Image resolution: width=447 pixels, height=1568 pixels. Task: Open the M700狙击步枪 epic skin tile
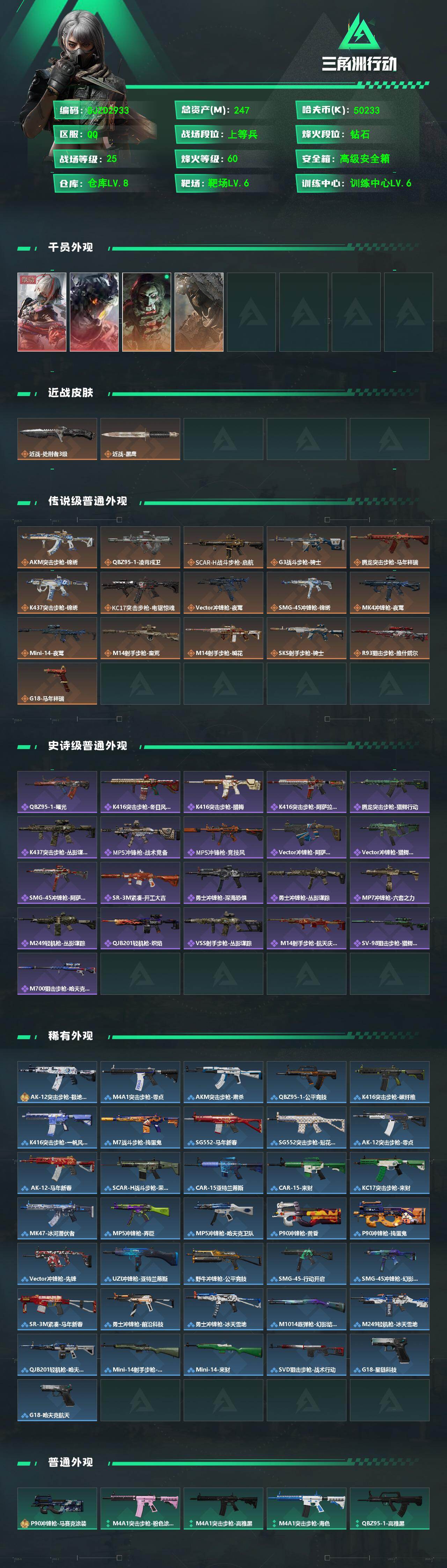[57, 973]
